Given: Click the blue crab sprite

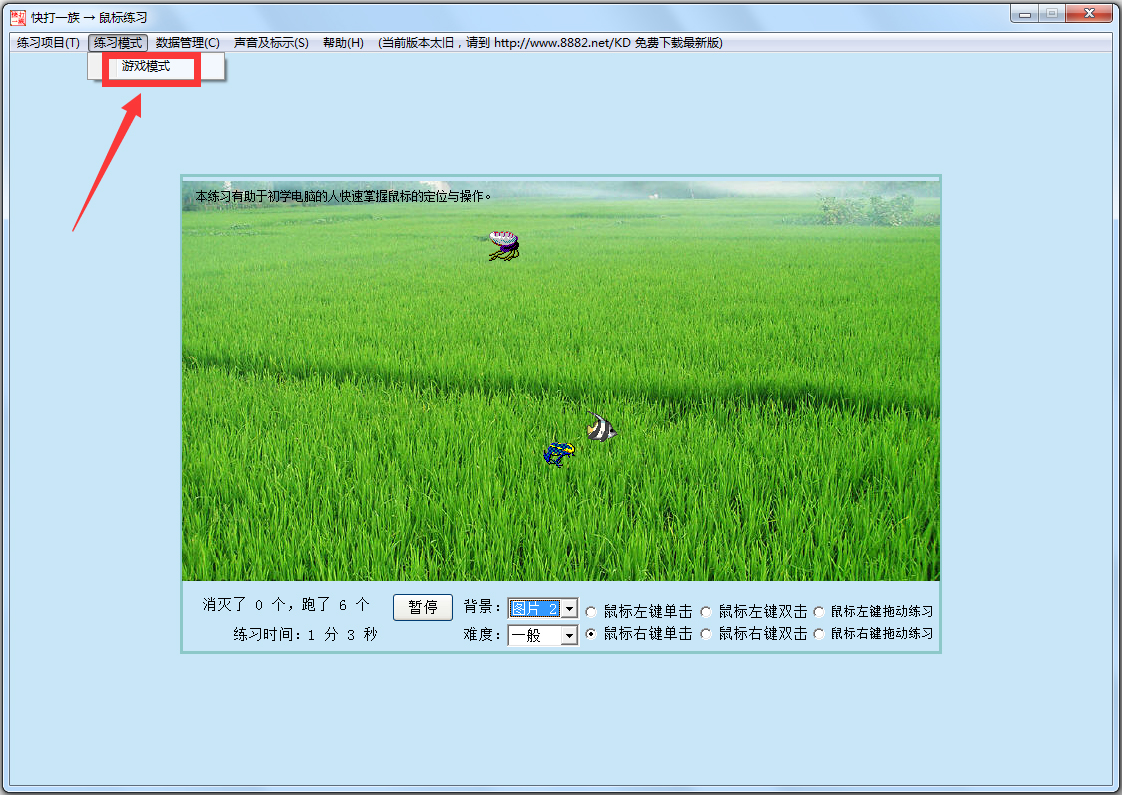Looking at the screenshot, I should [559, 451].
